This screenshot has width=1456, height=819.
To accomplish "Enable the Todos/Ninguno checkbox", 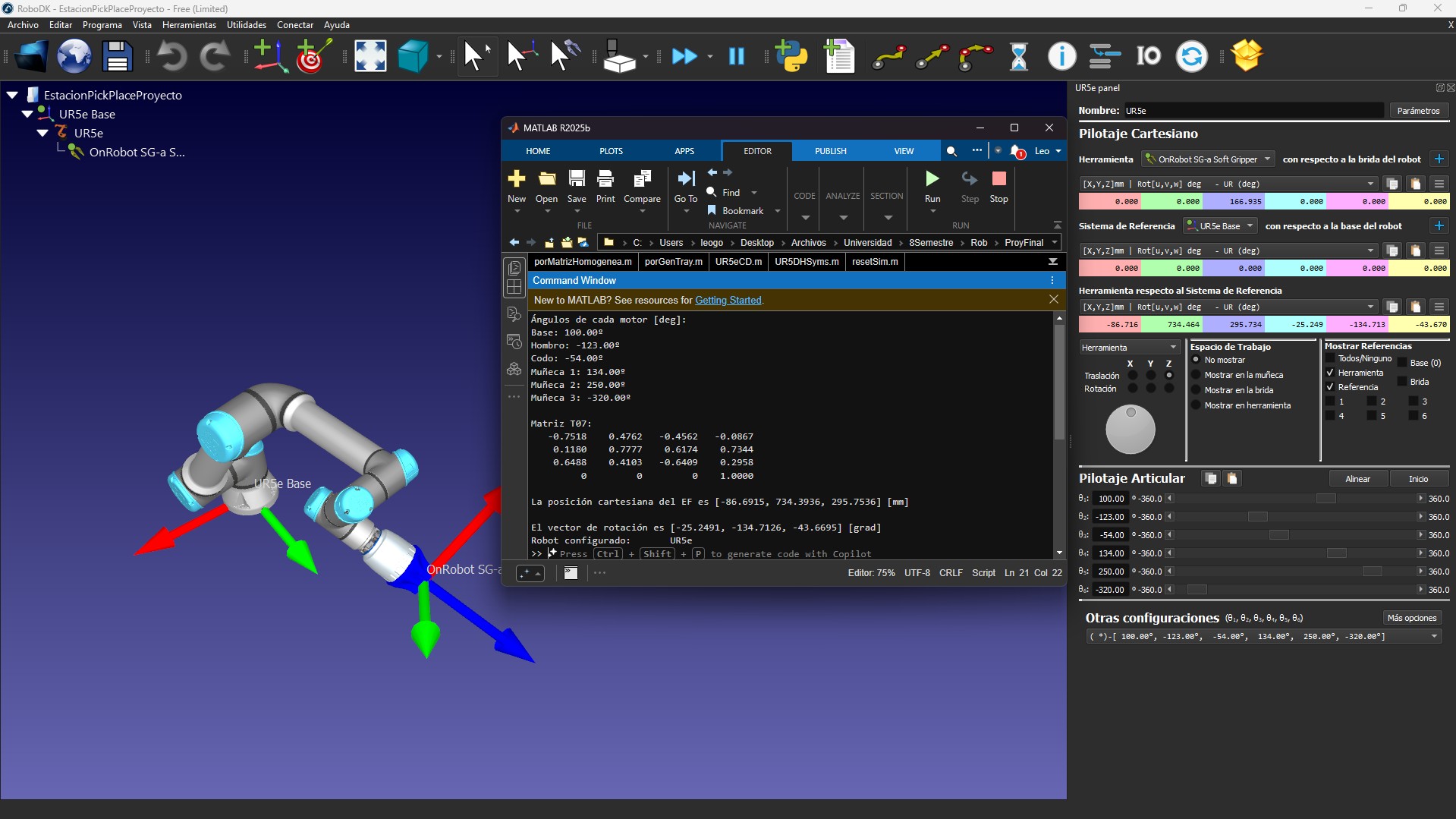I will [x=1330, y=358].
